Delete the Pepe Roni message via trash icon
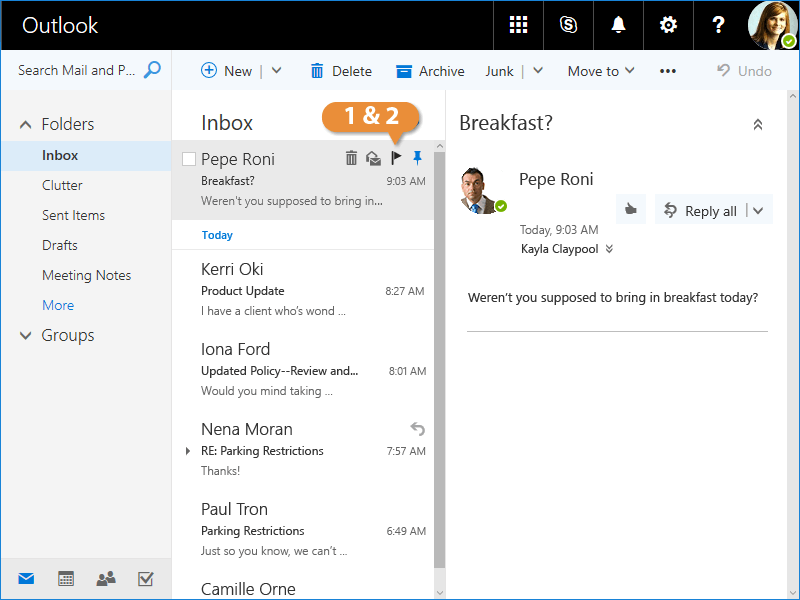Viewport: 800px width, 600px height. [351, 158]
